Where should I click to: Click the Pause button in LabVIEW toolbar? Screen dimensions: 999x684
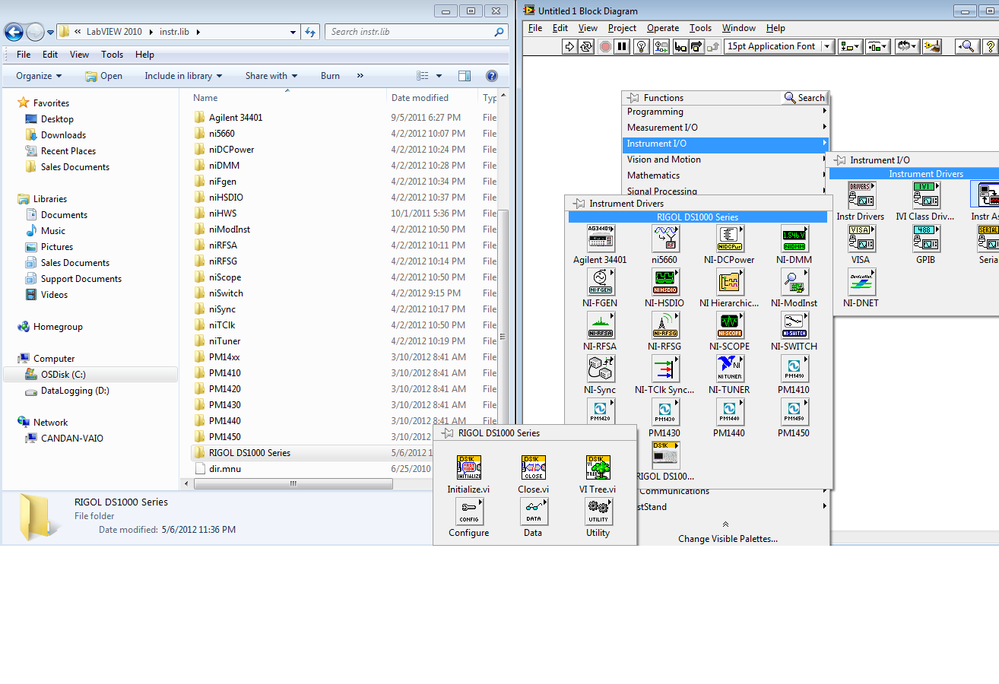click(x=622, y=46)
